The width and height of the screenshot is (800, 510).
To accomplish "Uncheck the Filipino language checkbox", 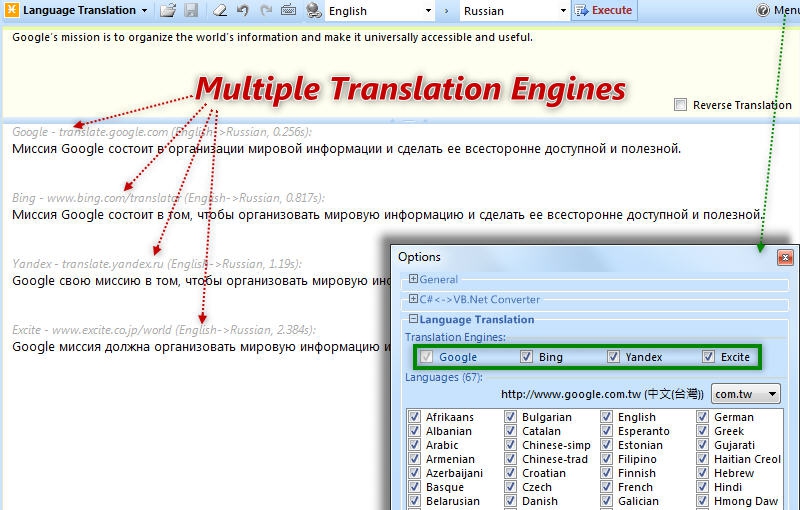I will (606, 458).
